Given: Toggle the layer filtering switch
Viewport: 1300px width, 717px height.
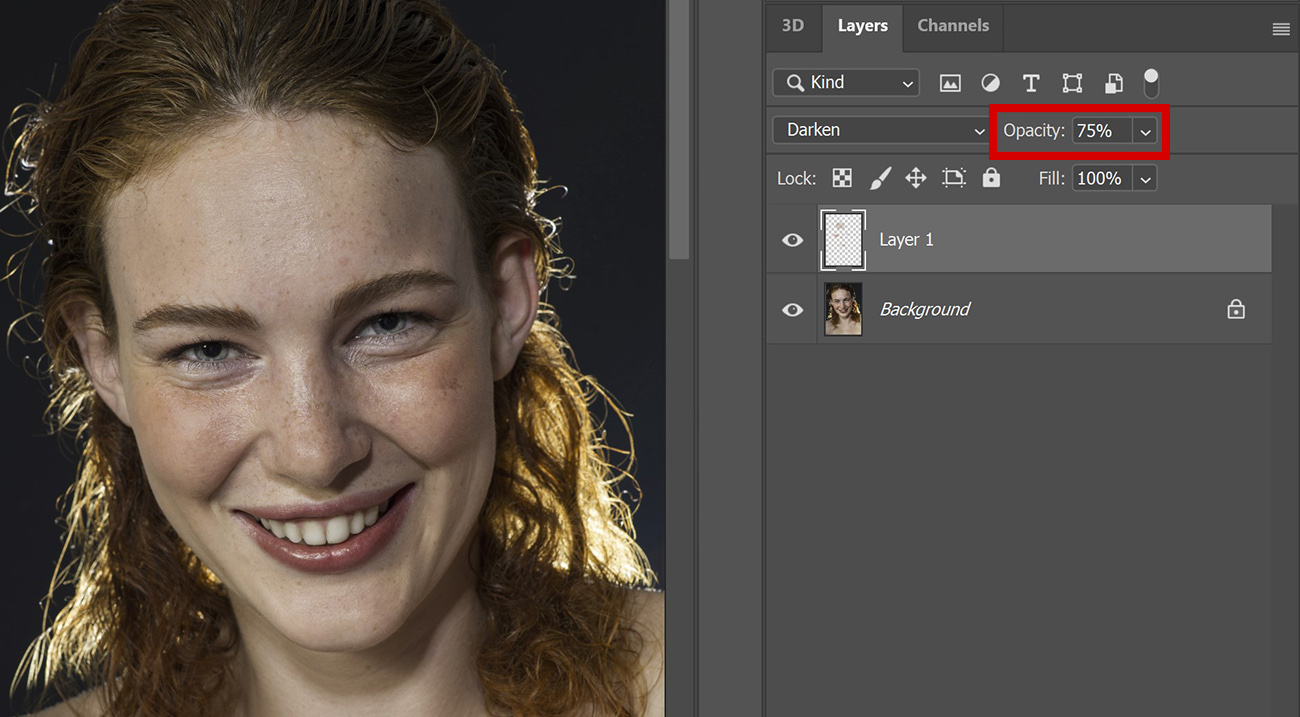Looking at the screenshot, I should [x=1151, y=83].
